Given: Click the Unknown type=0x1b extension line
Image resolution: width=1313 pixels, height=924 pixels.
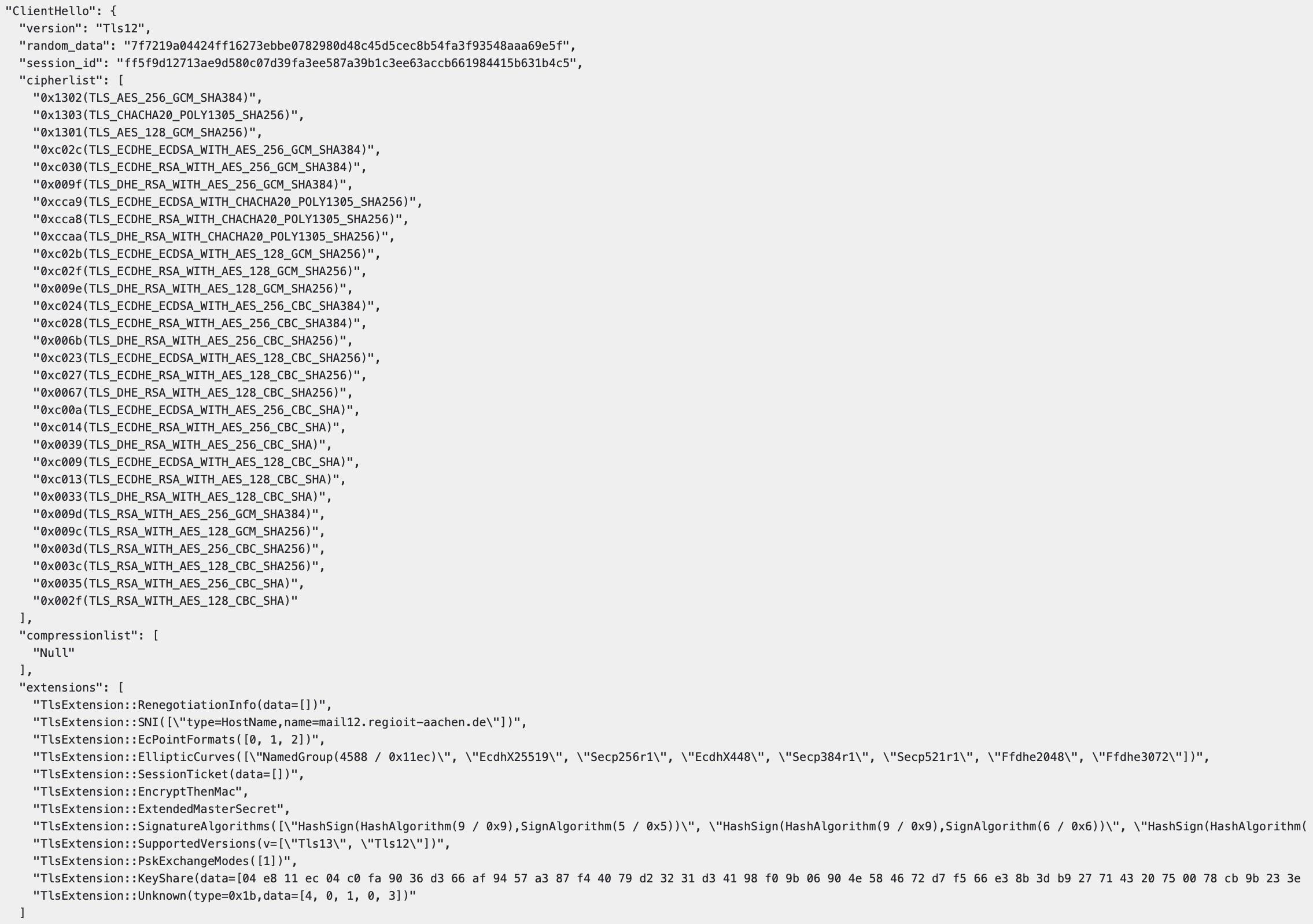Looking at the screenshot, I should tap(224, 896).
